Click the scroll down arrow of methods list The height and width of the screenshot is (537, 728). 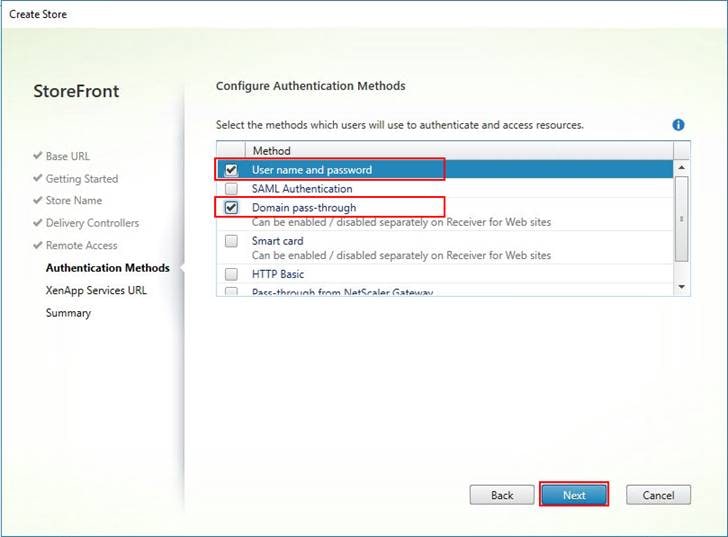pyautogui.click(x=681, y=287)
